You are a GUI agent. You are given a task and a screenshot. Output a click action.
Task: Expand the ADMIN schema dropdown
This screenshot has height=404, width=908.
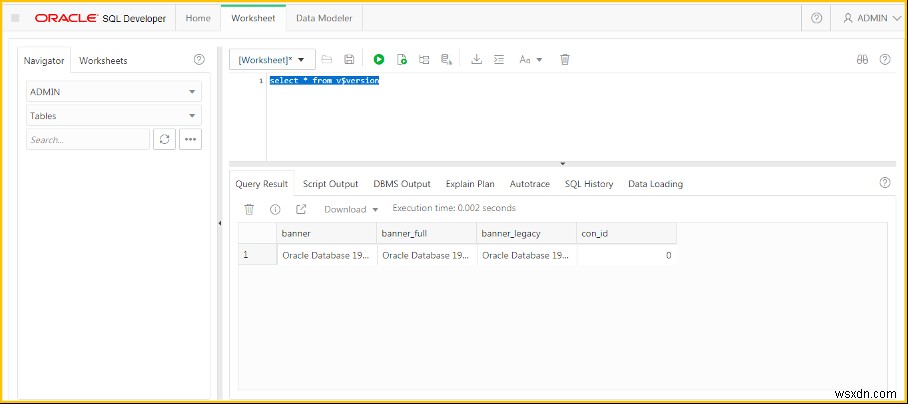pyautogui.click(x=114, y=91)
